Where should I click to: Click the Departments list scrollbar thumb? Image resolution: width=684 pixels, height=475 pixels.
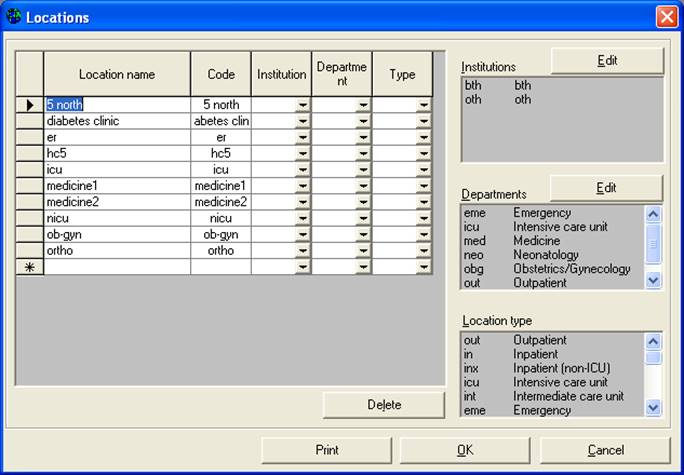pyautogui.click(x=653, y=243)
